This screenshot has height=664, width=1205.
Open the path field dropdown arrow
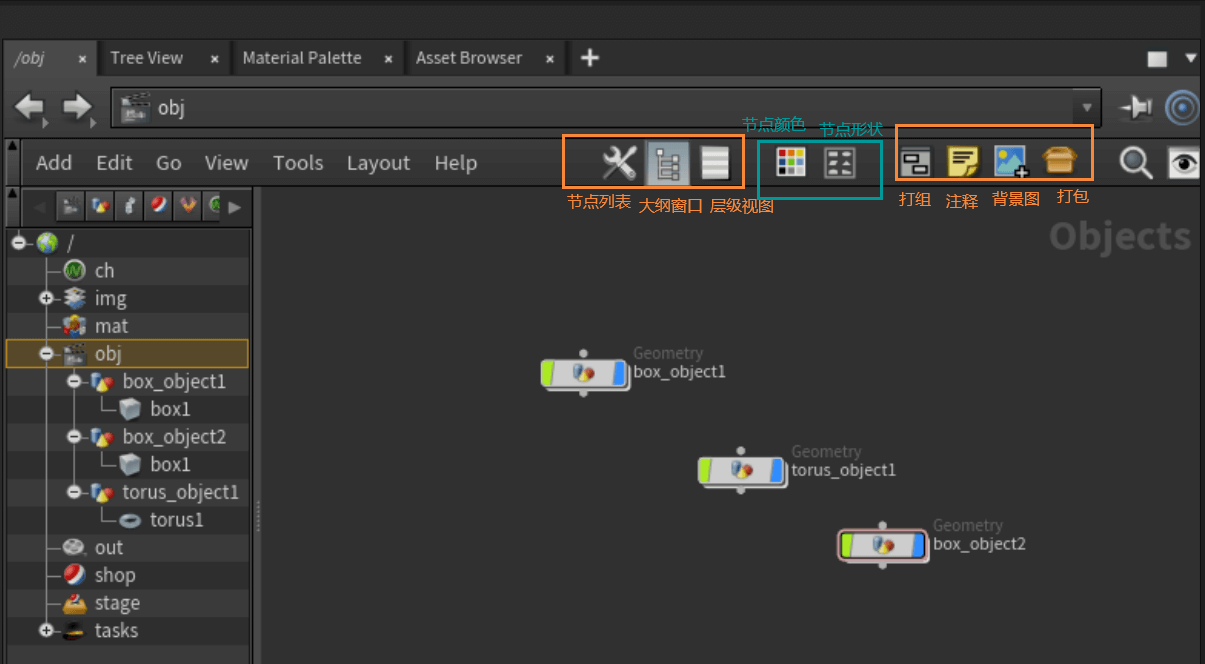(1087, 108)
